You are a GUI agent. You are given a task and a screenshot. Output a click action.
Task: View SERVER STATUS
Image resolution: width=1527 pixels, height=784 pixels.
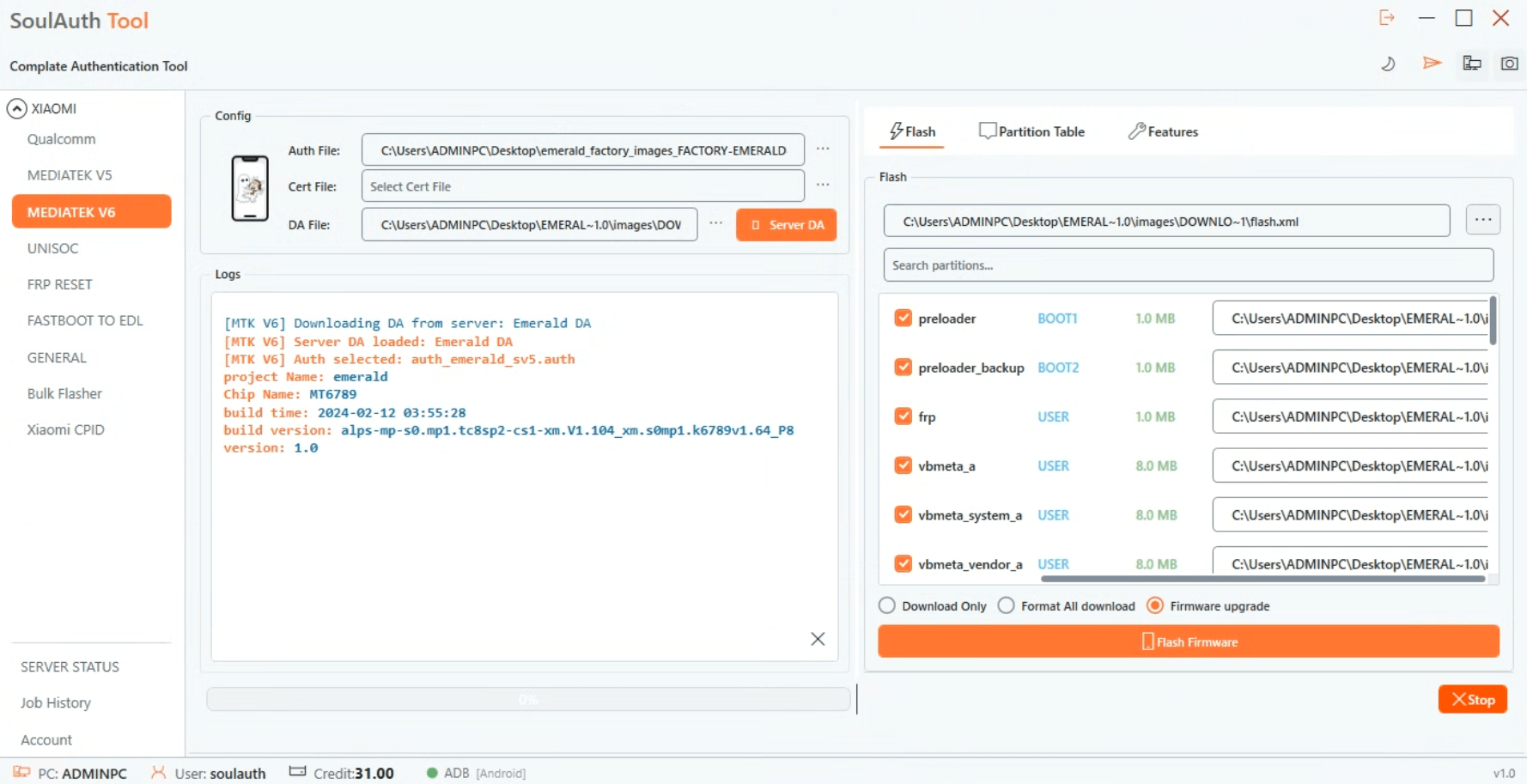(x=70, y=666)
